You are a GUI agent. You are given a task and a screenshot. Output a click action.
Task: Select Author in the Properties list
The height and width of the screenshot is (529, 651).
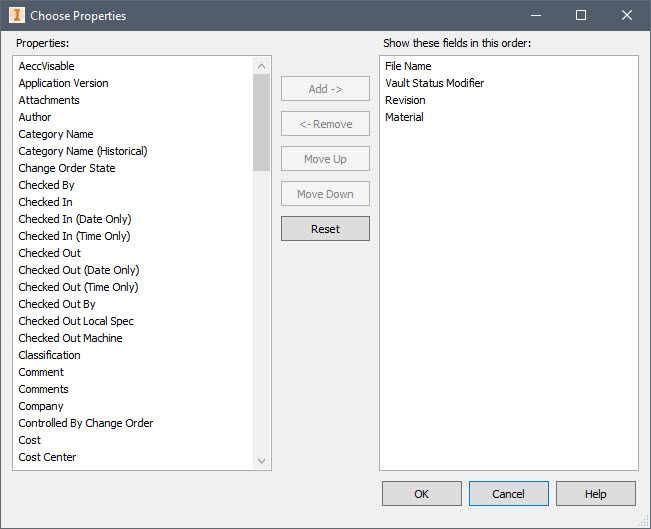(x=35, y=117)
